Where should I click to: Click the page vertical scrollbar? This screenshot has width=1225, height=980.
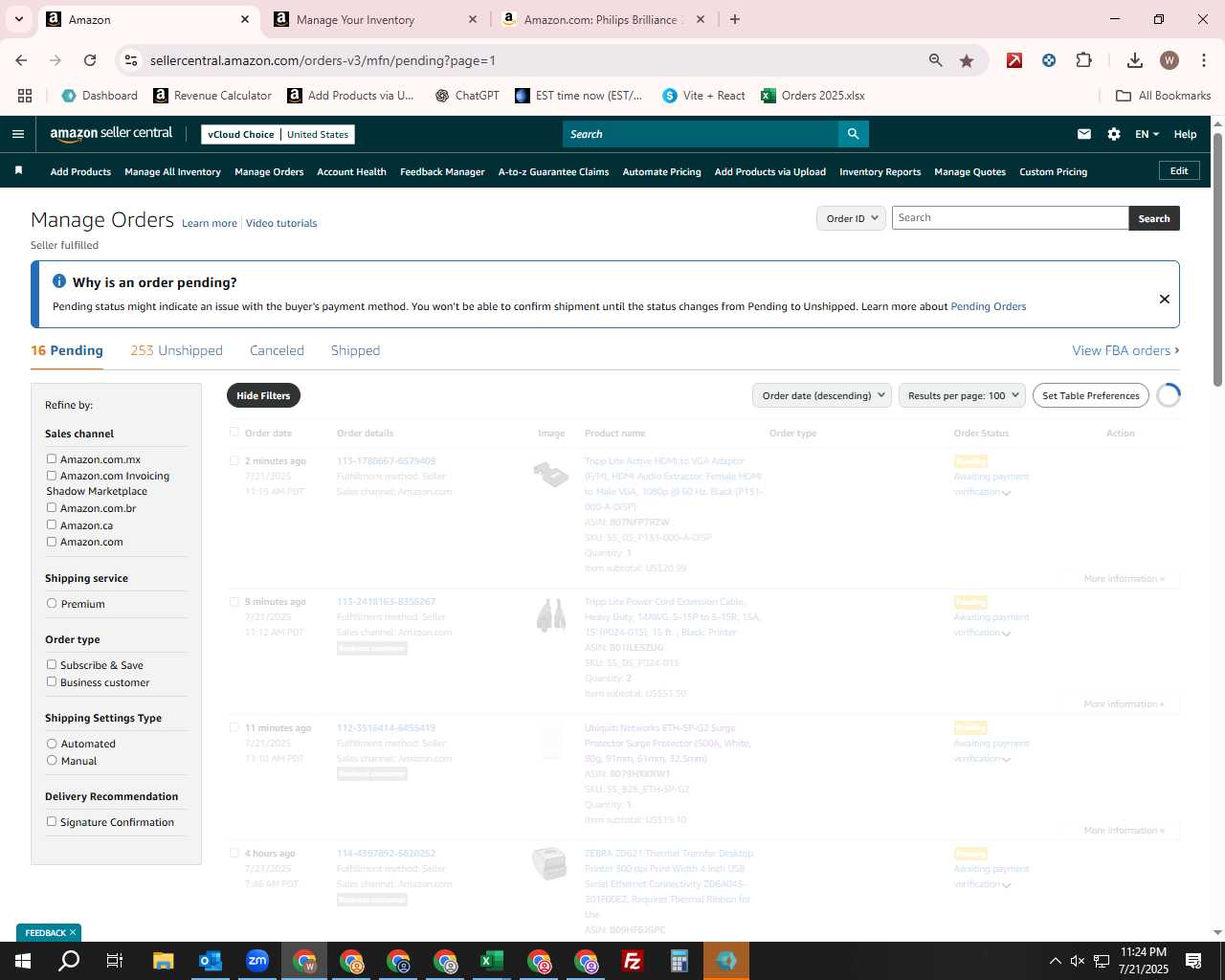pyautogui.click(x=1217, y=258)
